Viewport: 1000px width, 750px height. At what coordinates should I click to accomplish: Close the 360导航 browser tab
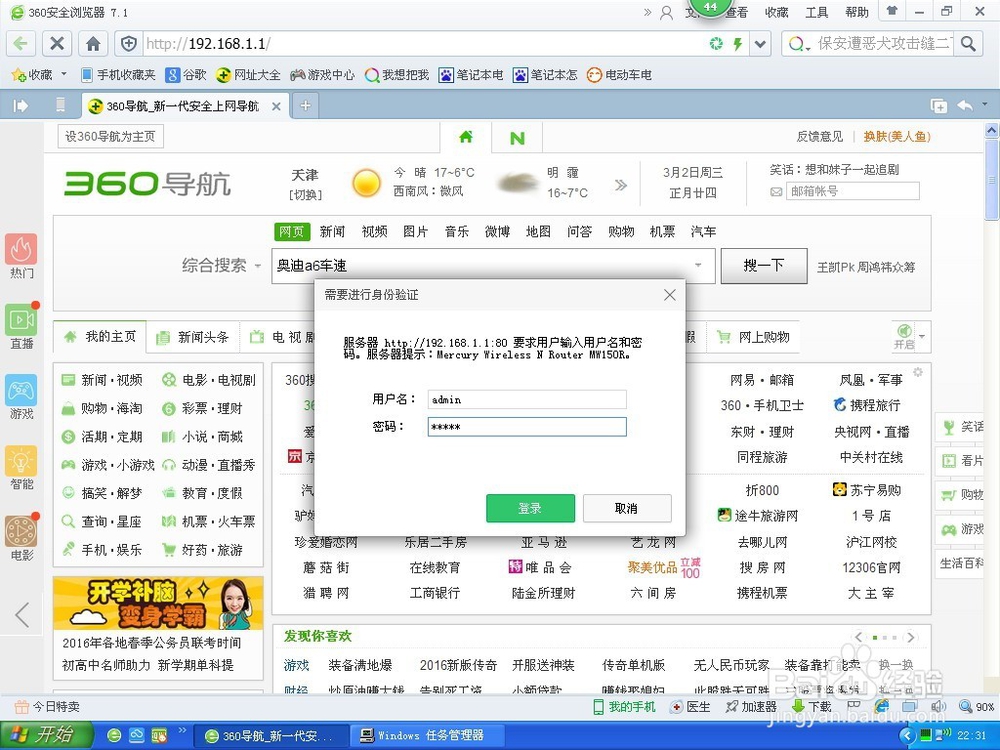point(276,107)
